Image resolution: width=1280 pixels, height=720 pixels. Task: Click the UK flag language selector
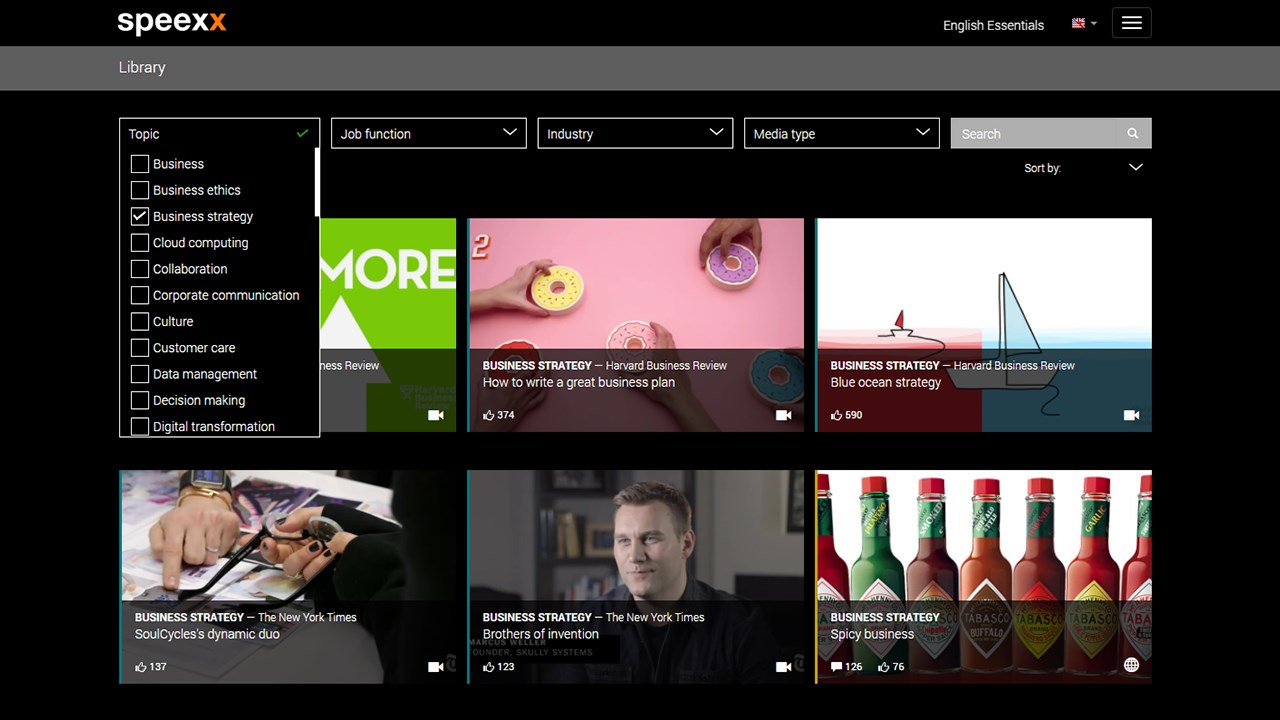click(1084, 23)
